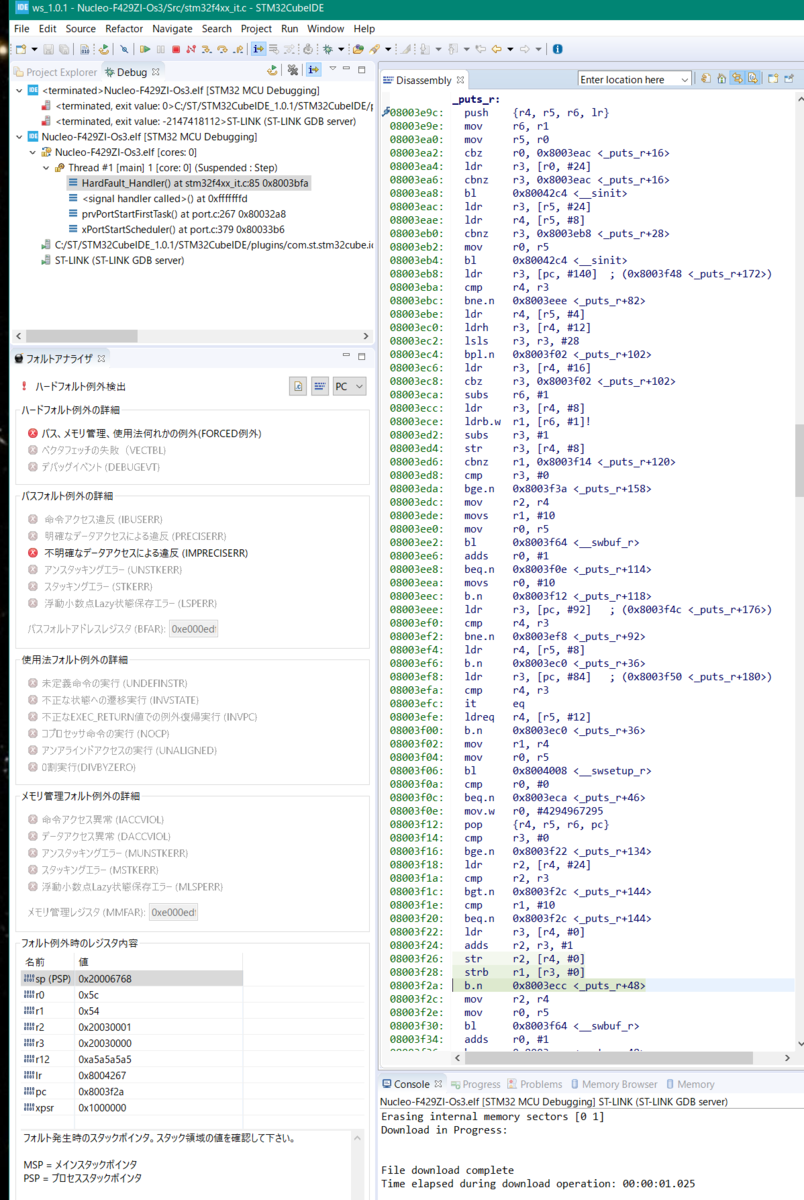Screen dimensions: 804x1200
Task: Click the Debug view's instruction stepping icon
Action: pyautogui.click(x=314, y=70)
